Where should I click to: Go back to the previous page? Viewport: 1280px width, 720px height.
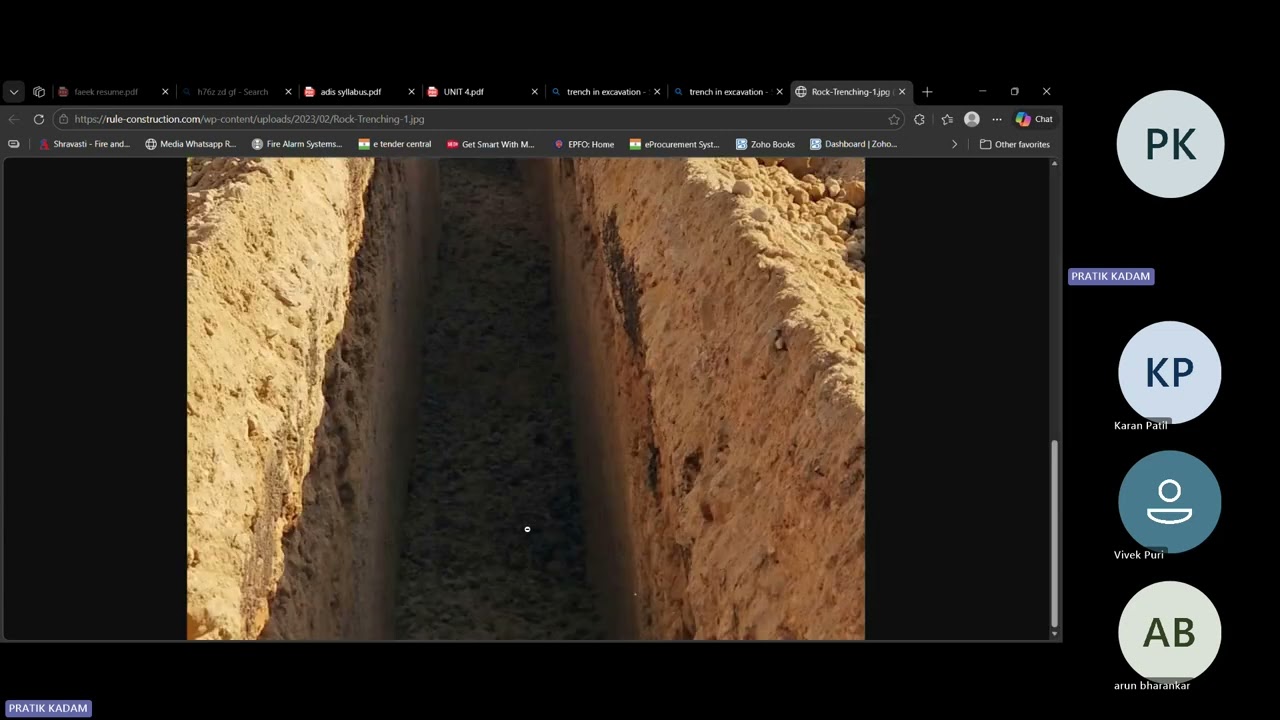(14, 119)
